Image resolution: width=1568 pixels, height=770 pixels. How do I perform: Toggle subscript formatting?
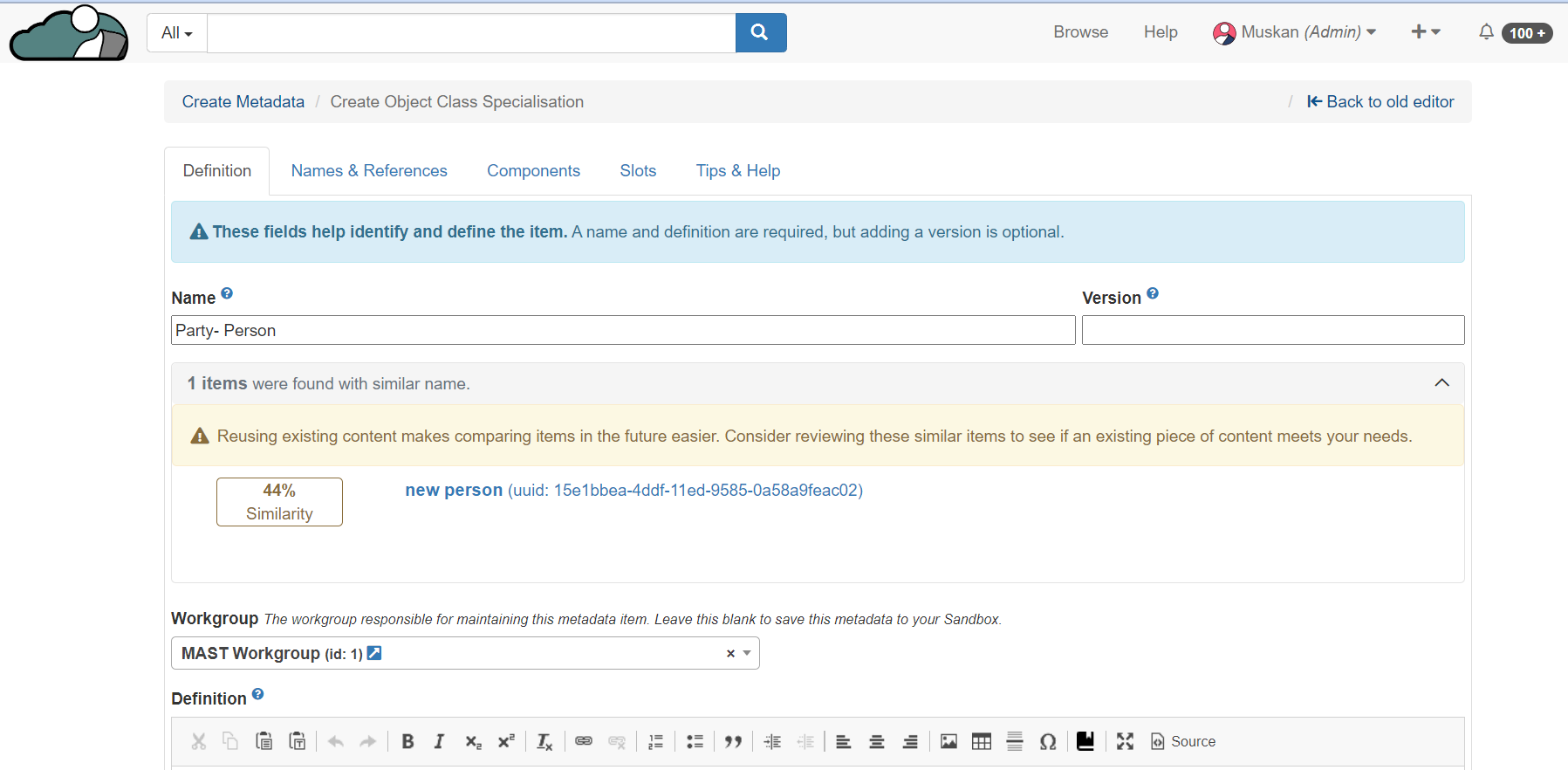473,741
